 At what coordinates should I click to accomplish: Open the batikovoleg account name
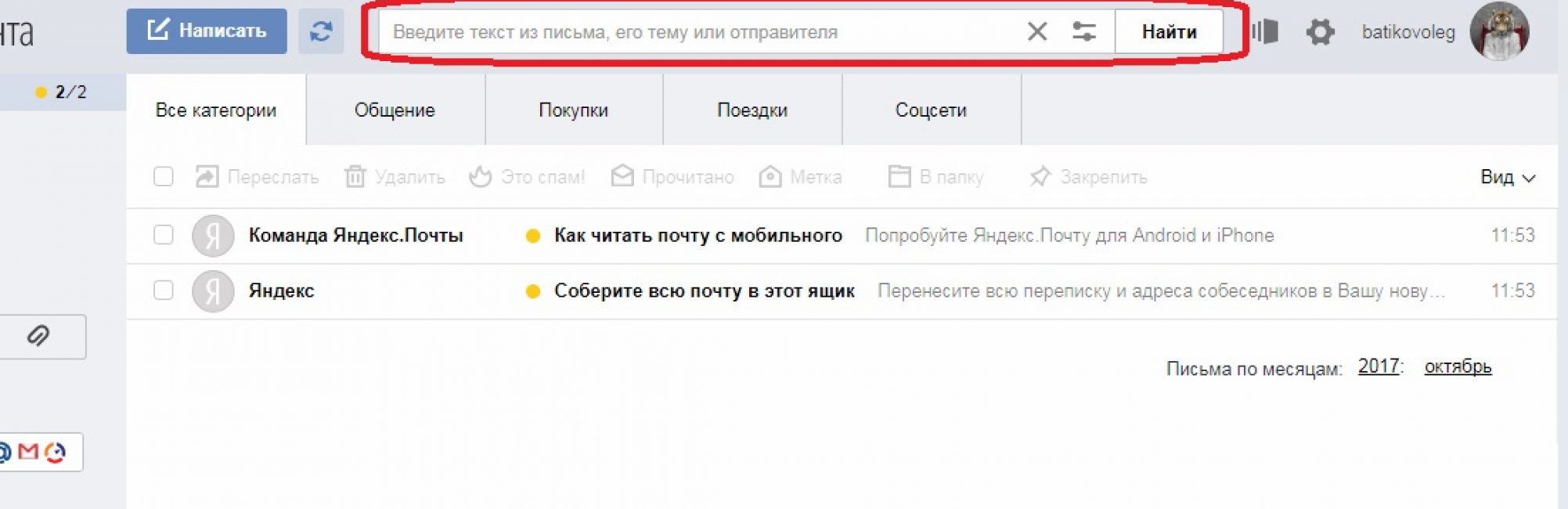coord(1408,32)
